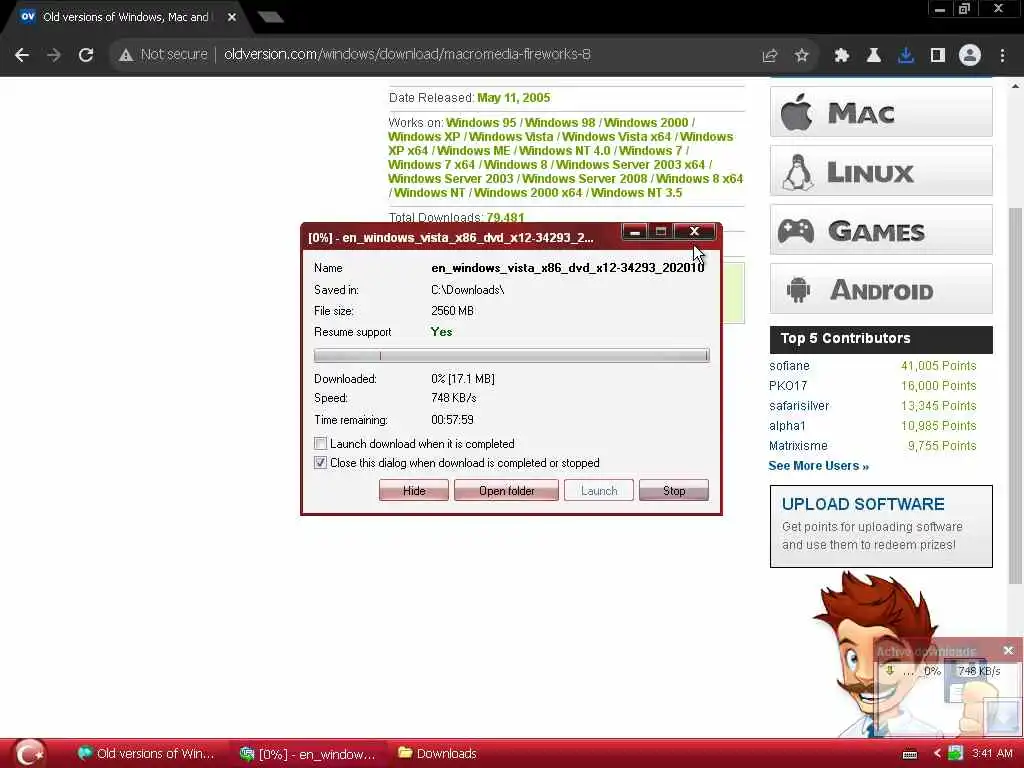Go back using the browser back arrow
The height and width of the screenshot is (768, 1024).
22,55
